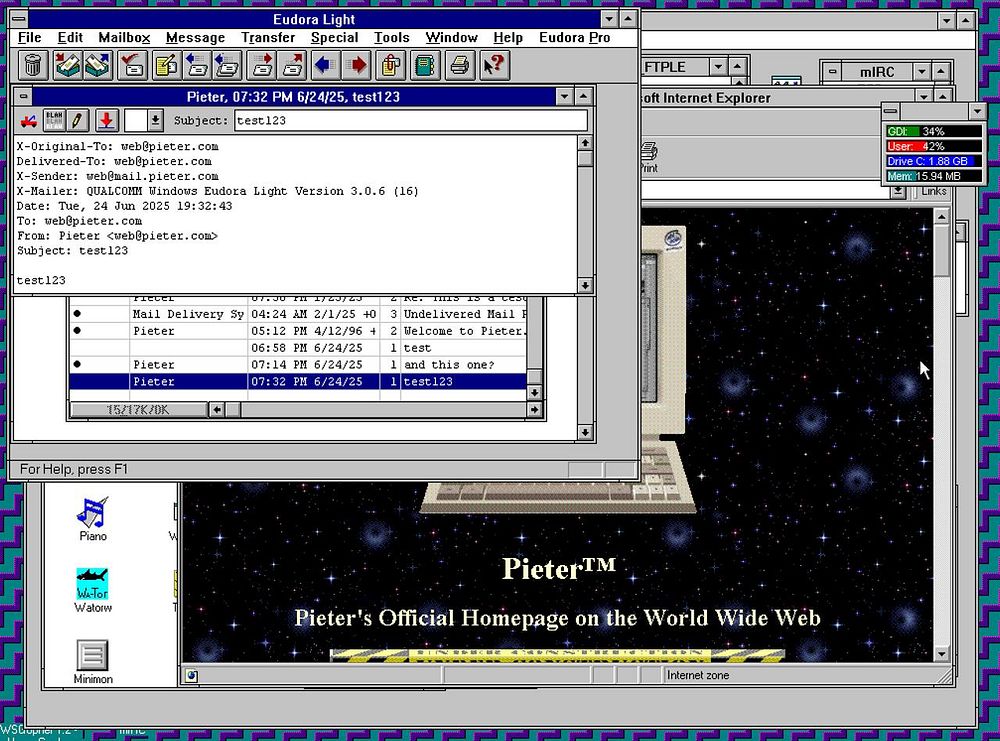Click the Reply to All icon
The height and width of the screenshot is (741, 1000).
228,65
